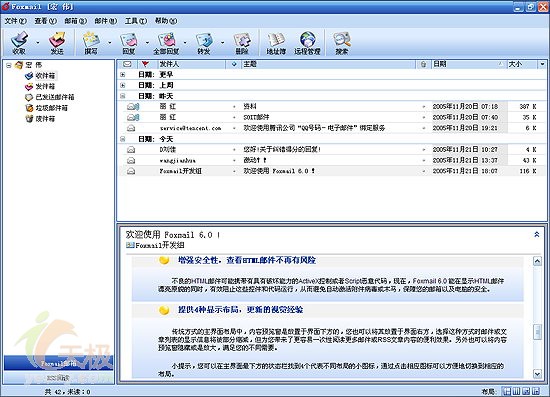Launch the 搜索 search tool
This screenshot has height=397, width=550.
342,42
